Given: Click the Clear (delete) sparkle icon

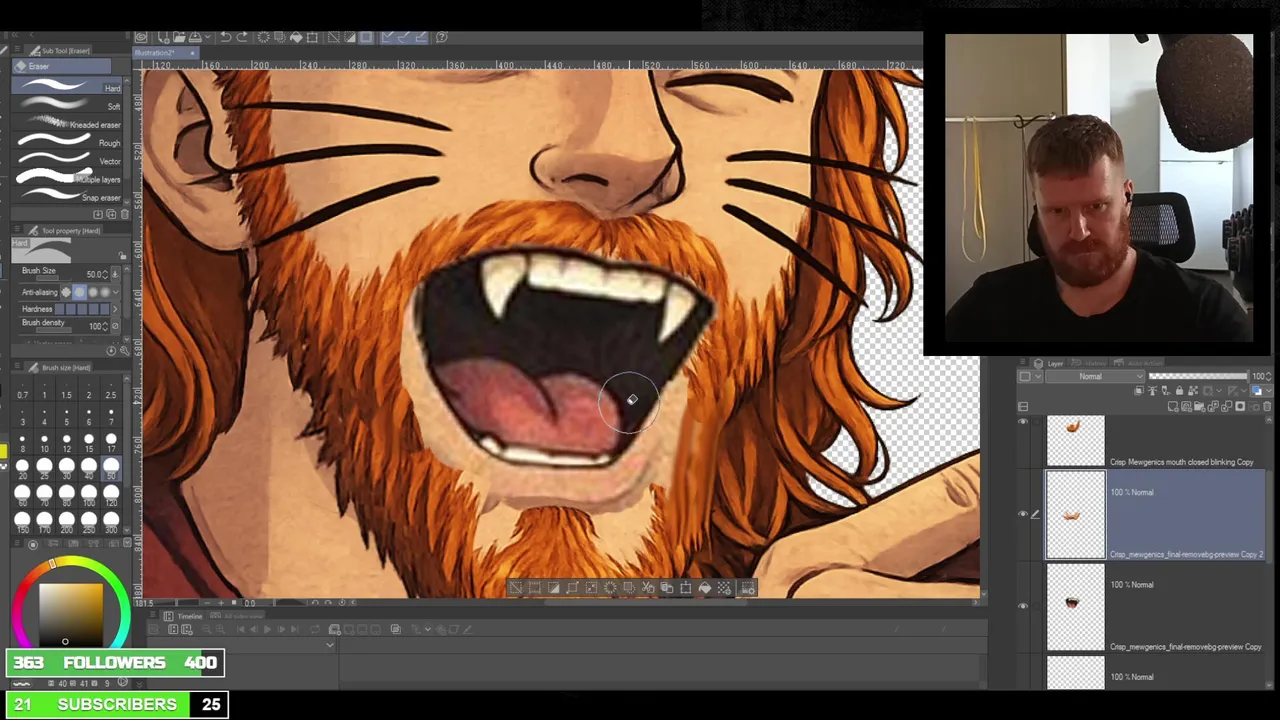Looking at the screenshot, I should point(264,37).
